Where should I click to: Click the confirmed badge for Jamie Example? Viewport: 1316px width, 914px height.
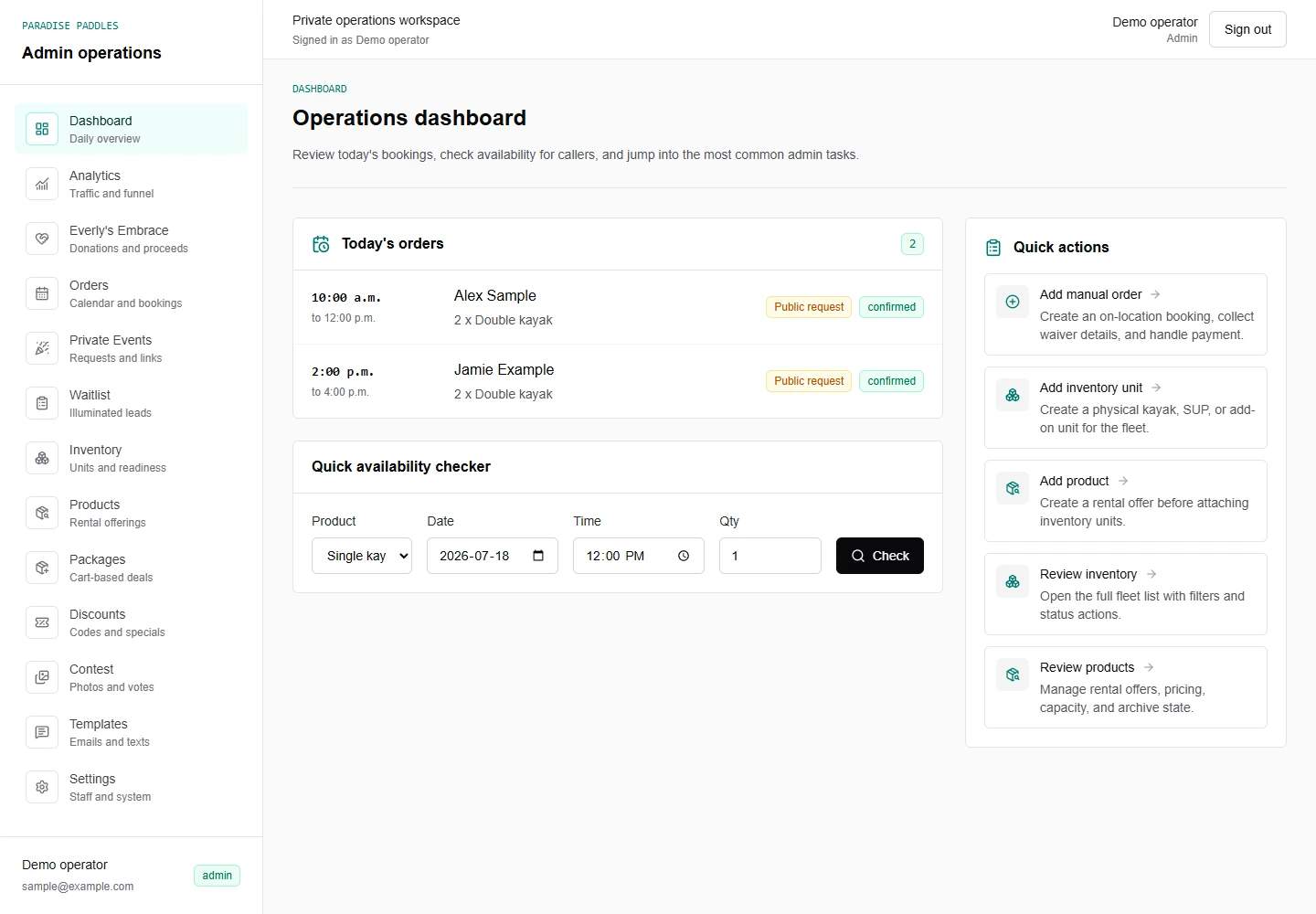pos(892,381)
